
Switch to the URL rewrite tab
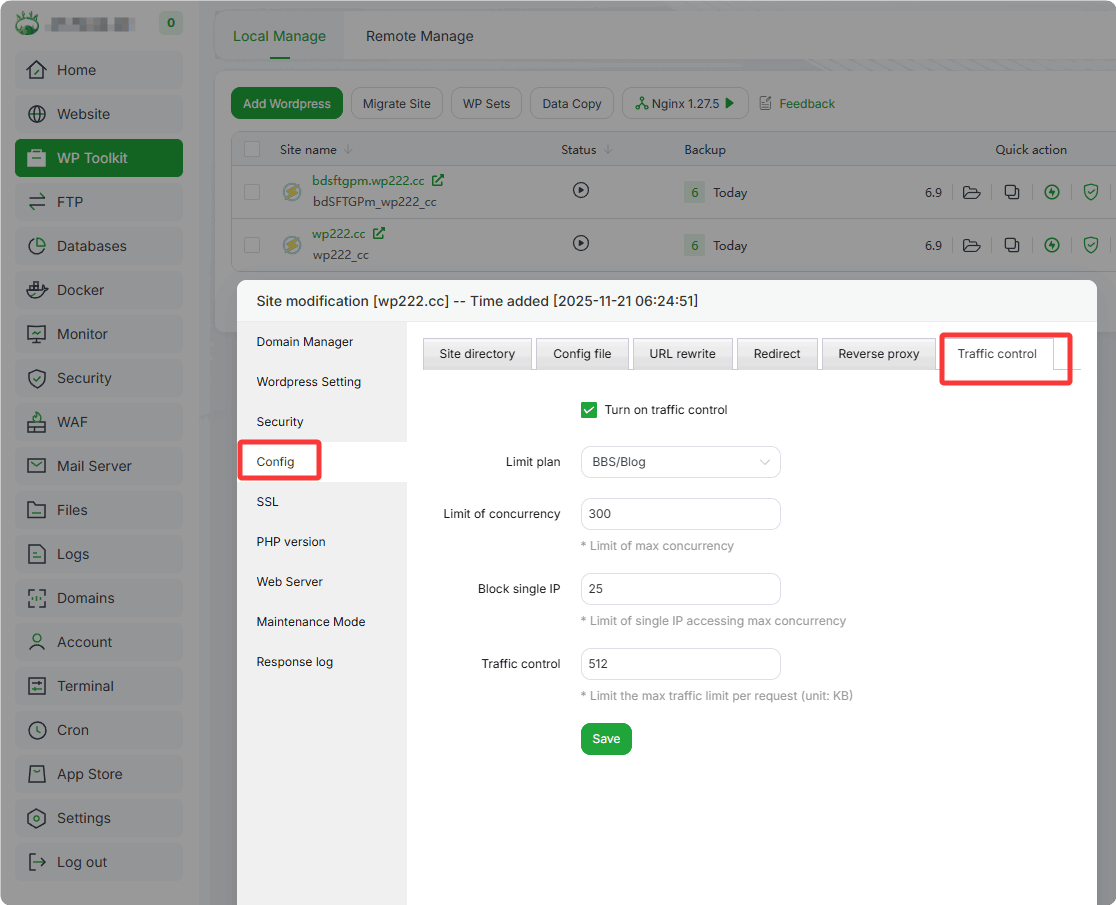coord(682,354)
